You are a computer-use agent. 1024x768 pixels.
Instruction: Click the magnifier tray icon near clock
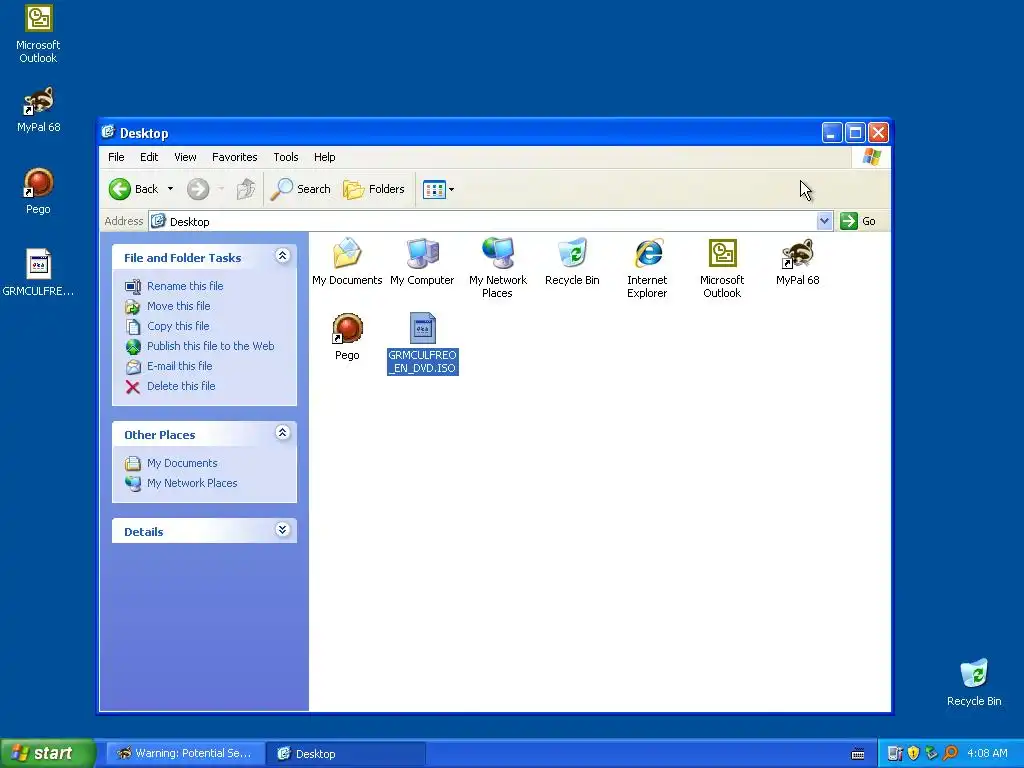pyautogui.click(x=950, y=754)
